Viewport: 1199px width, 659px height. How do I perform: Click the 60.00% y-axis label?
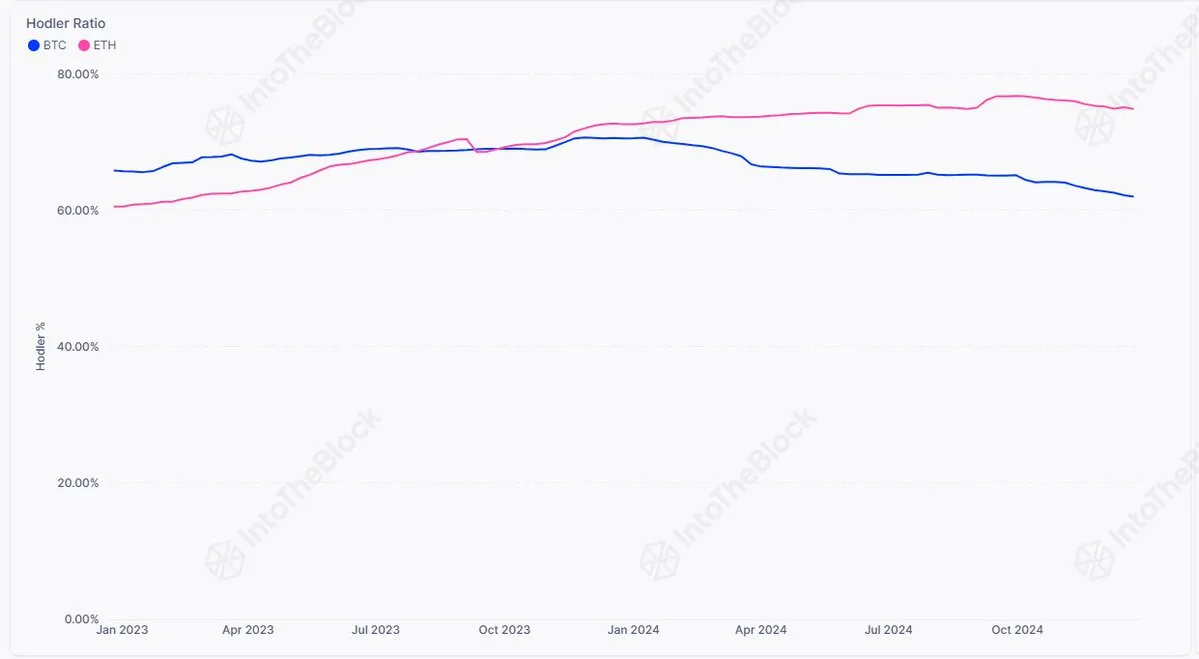[78, 210]
